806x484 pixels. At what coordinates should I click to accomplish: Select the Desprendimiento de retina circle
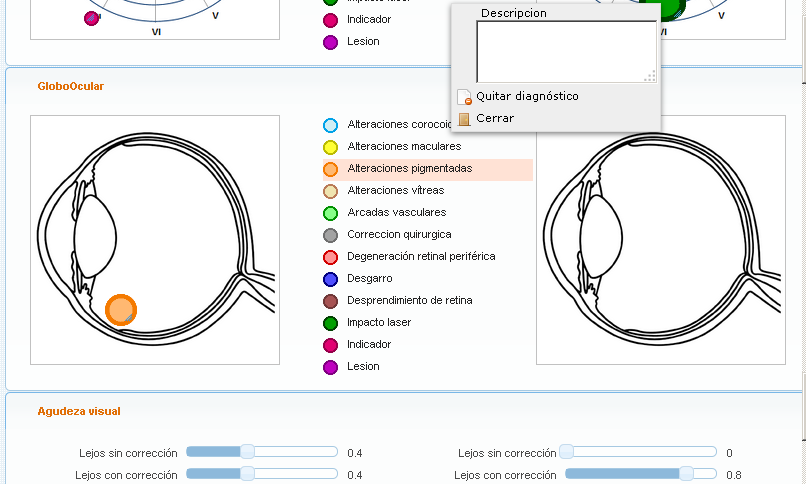tap(331, 301)
